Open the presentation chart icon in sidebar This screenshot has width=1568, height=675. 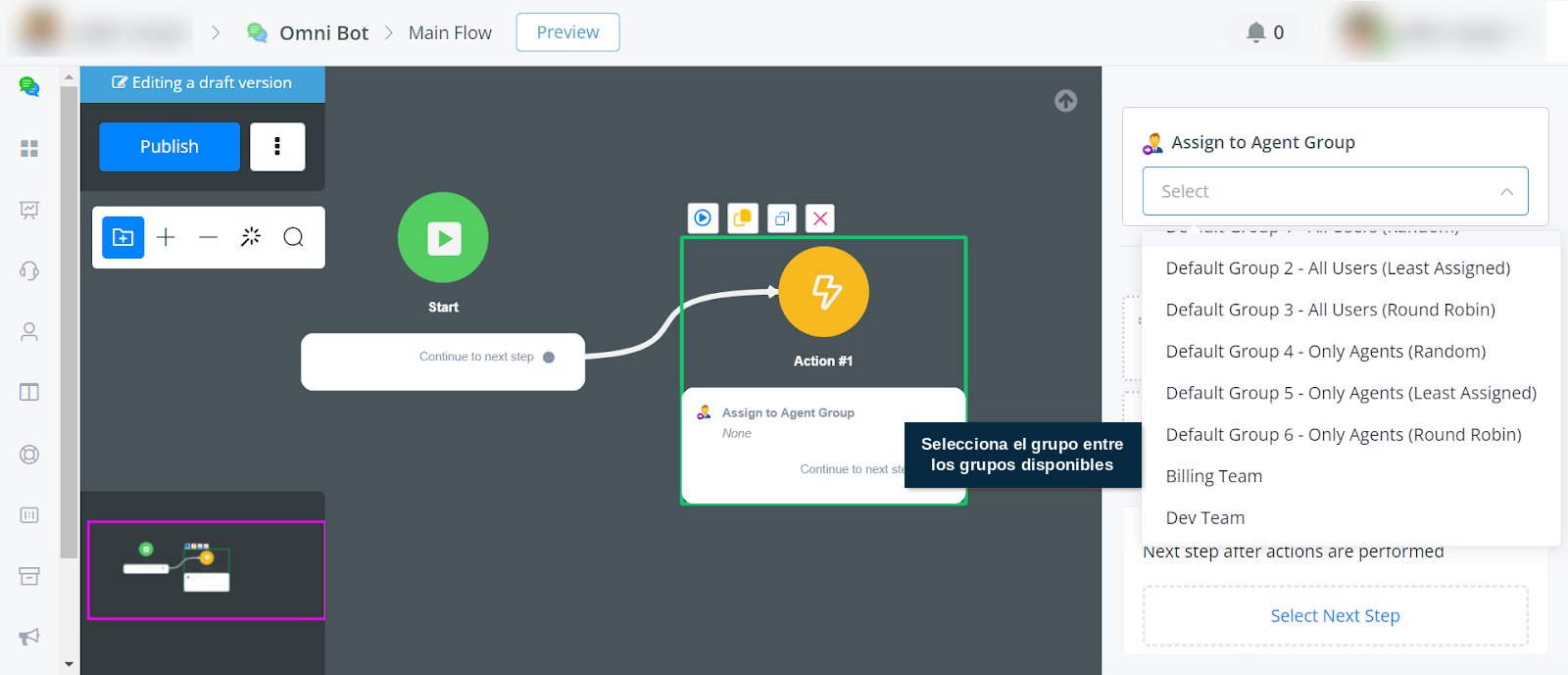tap(29, 210)
